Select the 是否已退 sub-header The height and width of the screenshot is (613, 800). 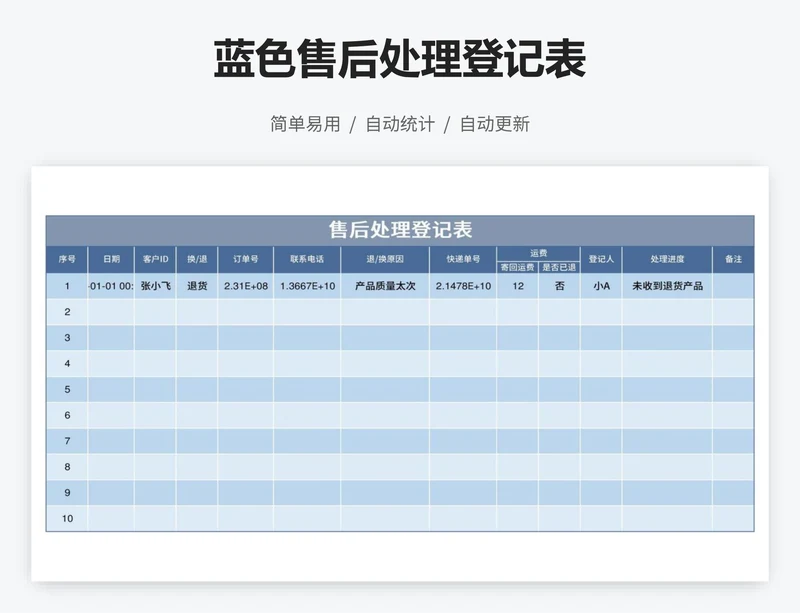coord(559,267)
